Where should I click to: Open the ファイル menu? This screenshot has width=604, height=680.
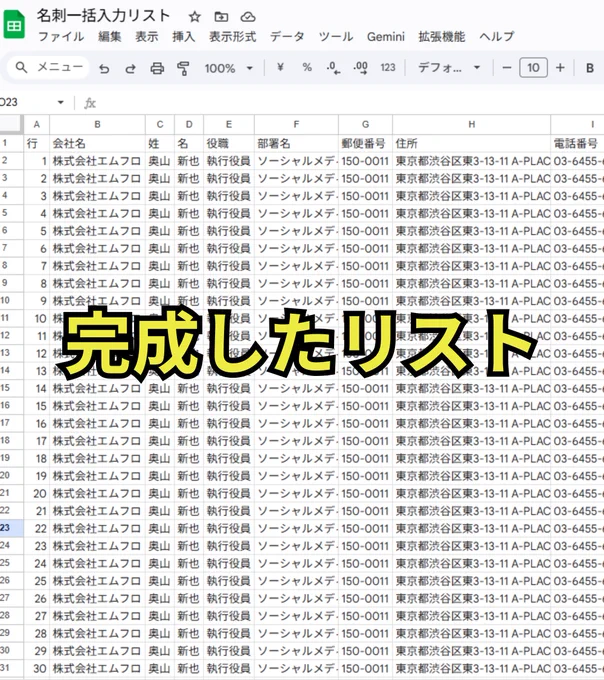61,37
